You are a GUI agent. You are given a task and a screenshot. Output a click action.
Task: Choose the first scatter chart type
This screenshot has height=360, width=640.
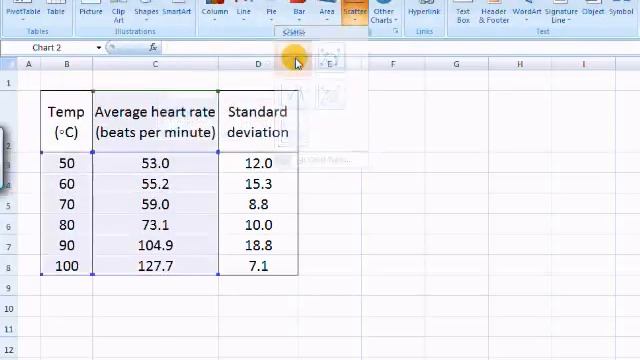(294, 58)
